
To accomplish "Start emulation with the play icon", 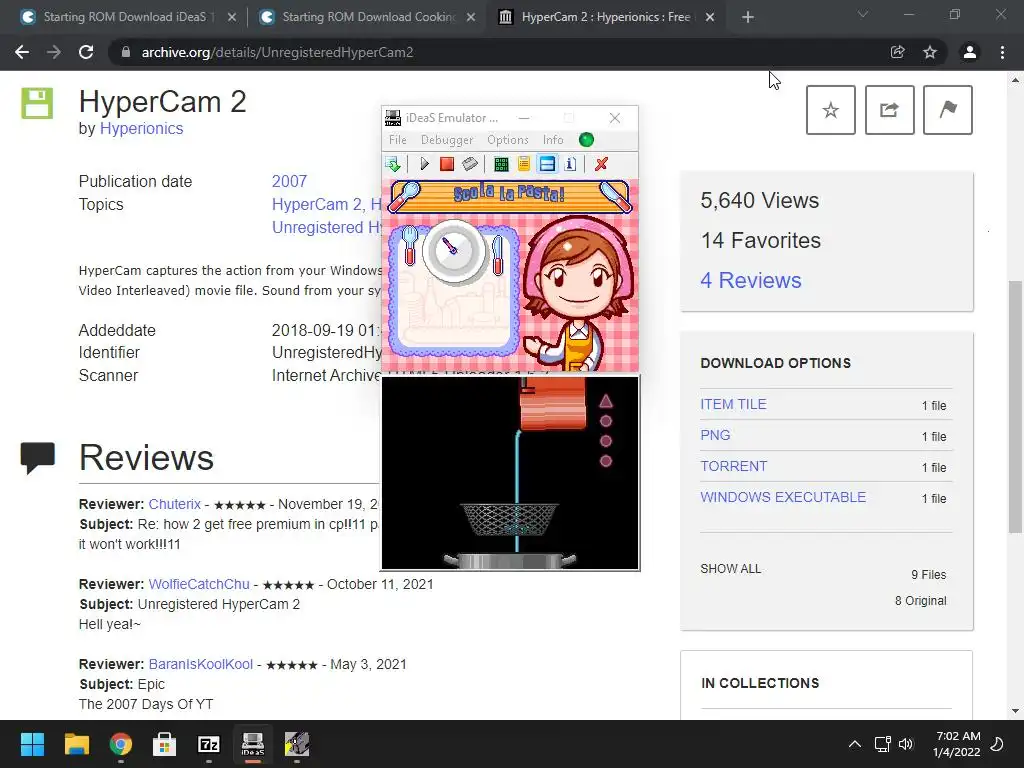I will tap(424, 164).
